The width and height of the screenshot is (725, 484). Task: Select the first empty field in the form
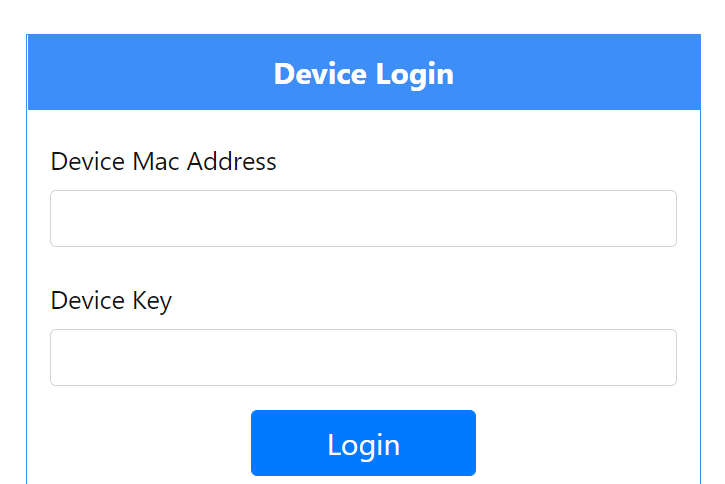point(363,218)
